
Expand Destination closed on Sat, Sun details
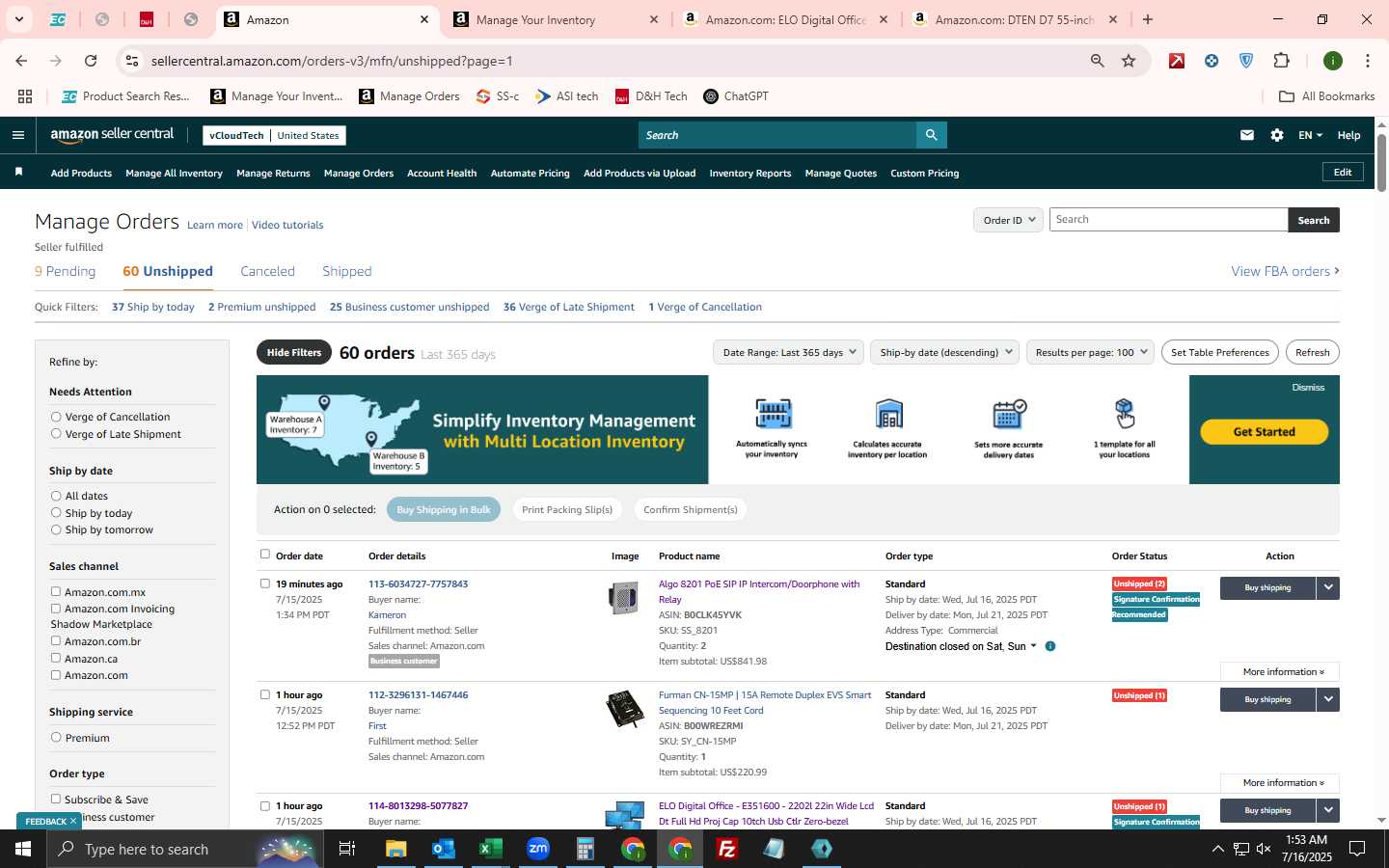[1033, 646]
